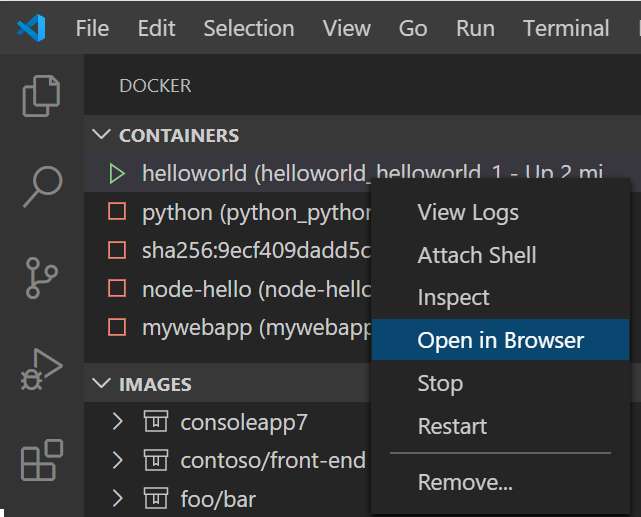Open the Explorer view icon
641x517 pixels.
tap(41, 96)
